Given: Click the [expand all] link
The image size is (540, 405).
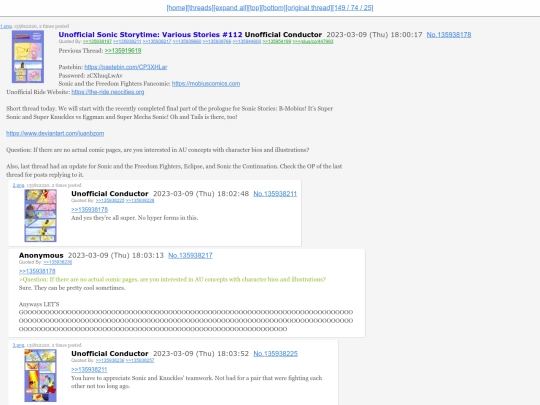Looking at the screenshot, I should coord(230,8).
